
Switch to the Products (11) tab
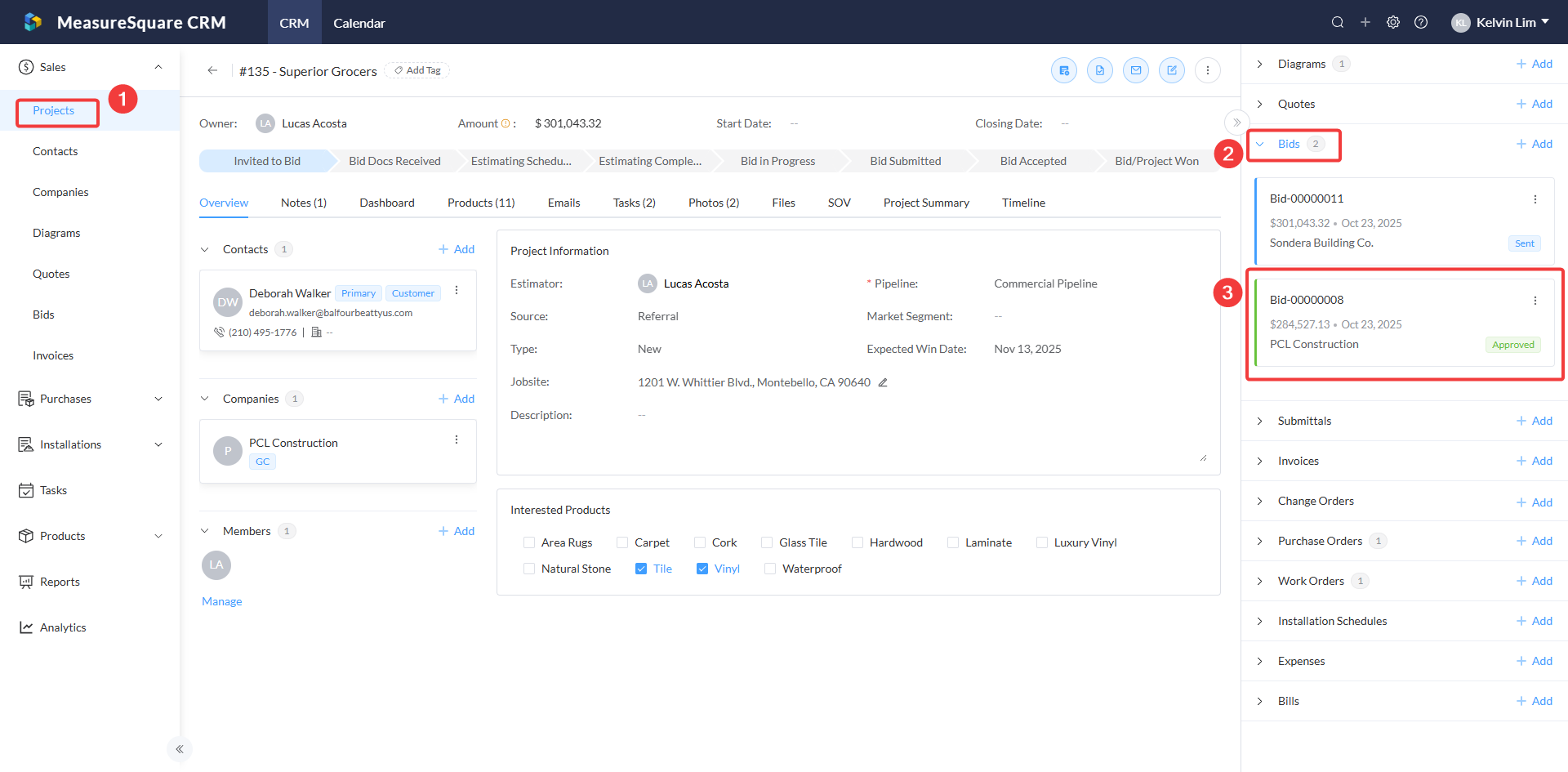(481, 203)
